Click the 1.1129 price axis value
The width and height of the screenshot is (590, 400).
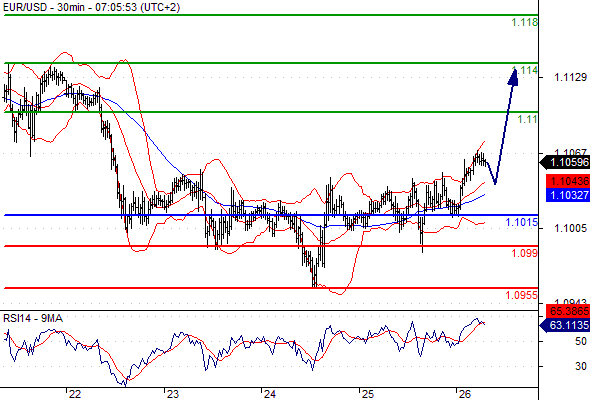570,78
